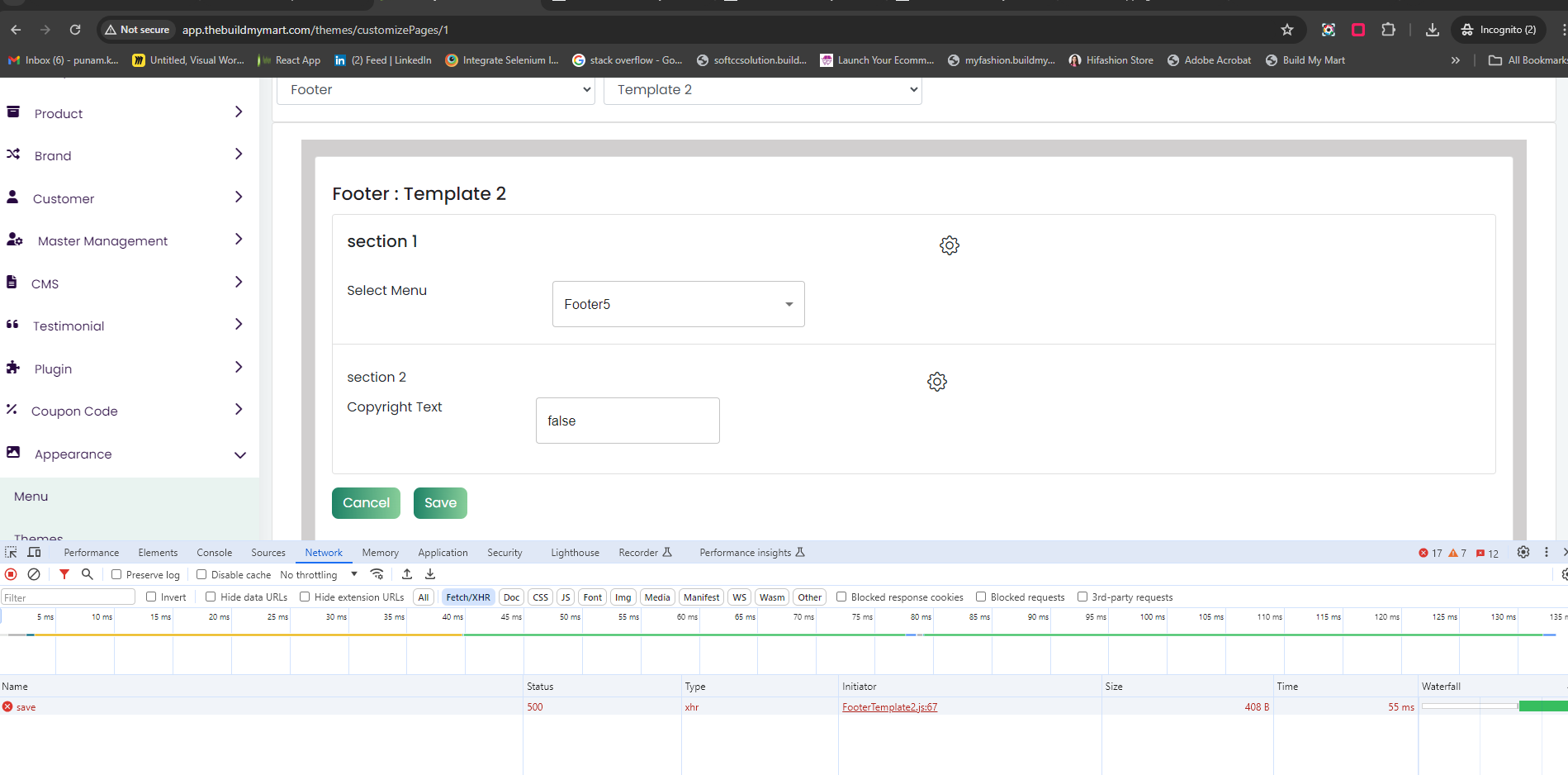Switch to the Application DevTools tab
Screen dimensions: 1568x775
(443, 553)
